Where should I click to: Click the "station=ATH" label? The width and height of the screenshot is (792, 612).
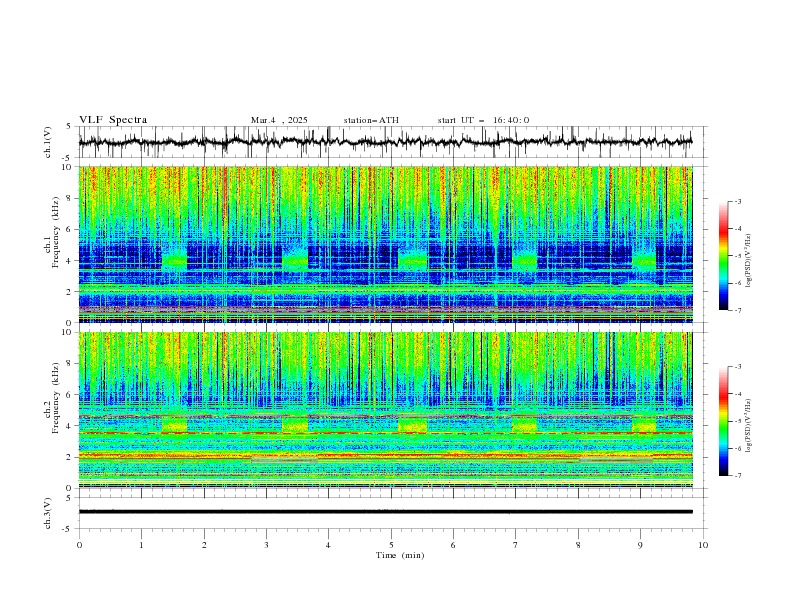point(371,120)
